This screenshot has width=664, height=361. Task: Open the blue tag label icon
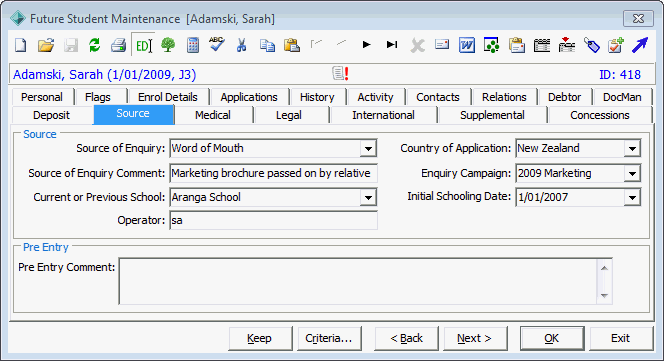pyautogui.click(x=592, y=45)
